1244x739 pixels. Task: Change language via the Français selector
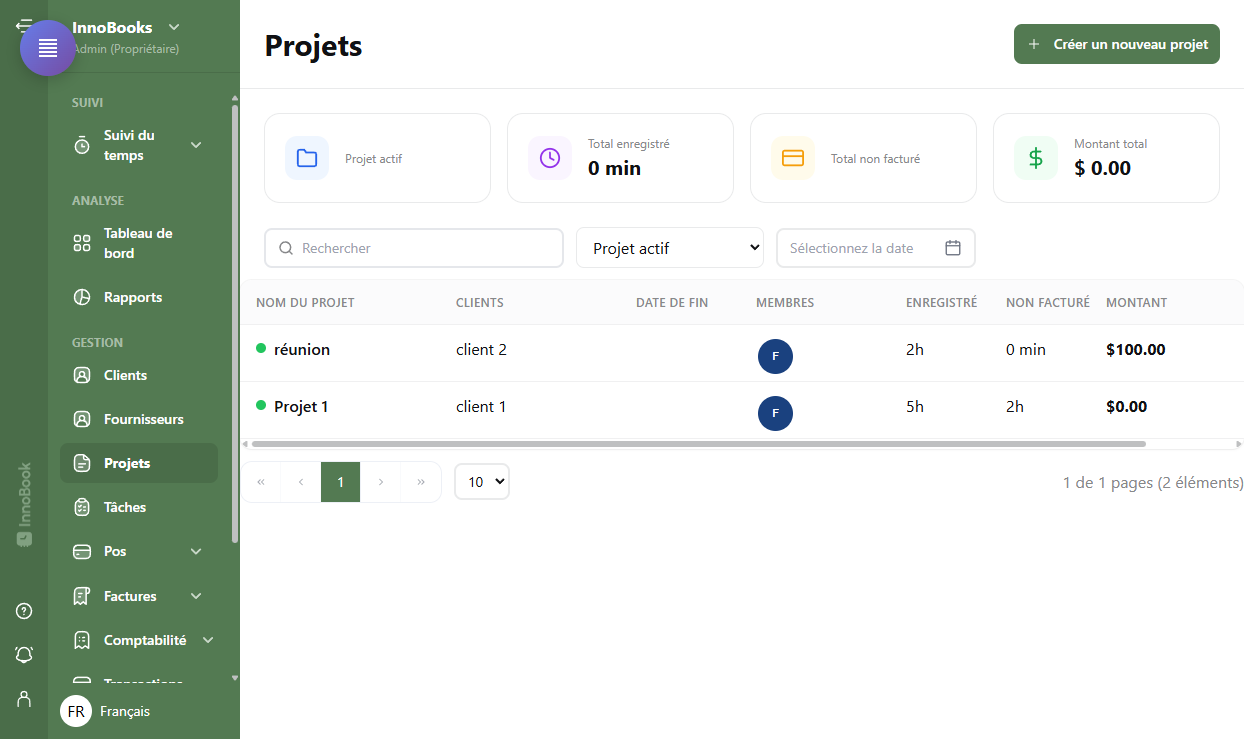tap(106, 711)
